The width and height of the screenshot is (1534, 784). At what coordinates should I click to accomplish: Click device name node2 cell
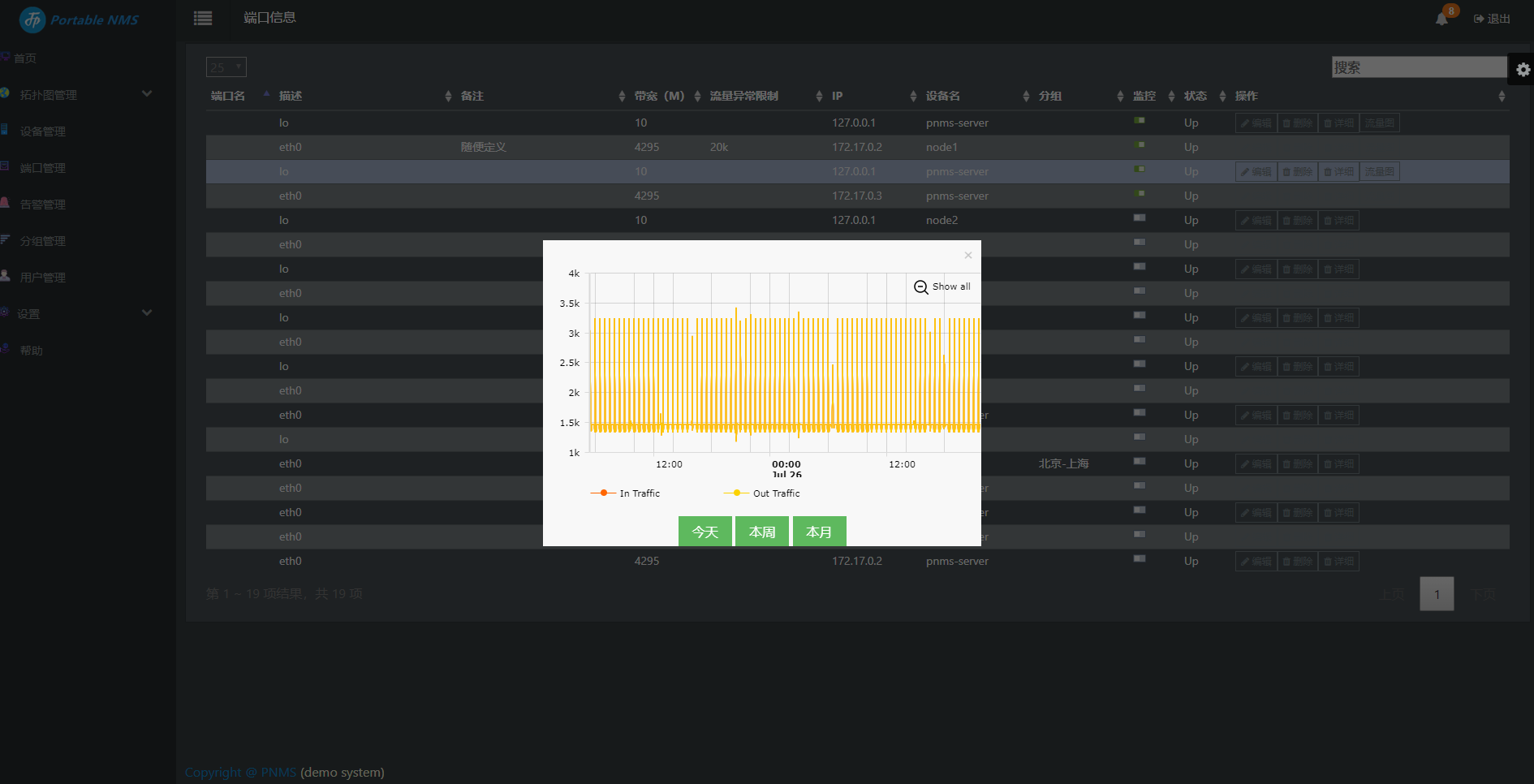[942, 221]
